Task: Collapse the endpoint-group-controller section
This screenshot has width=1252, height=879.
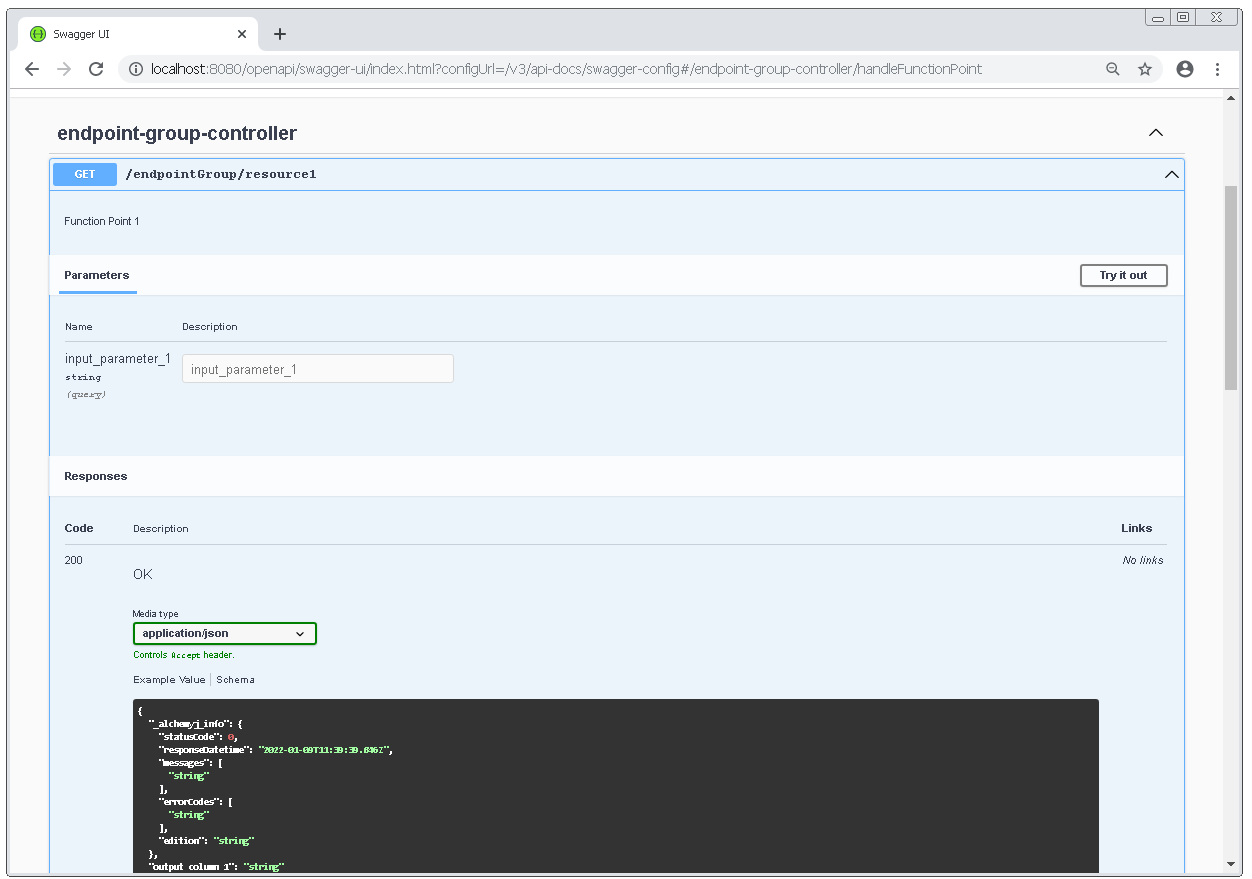Action: [1156, 133]
